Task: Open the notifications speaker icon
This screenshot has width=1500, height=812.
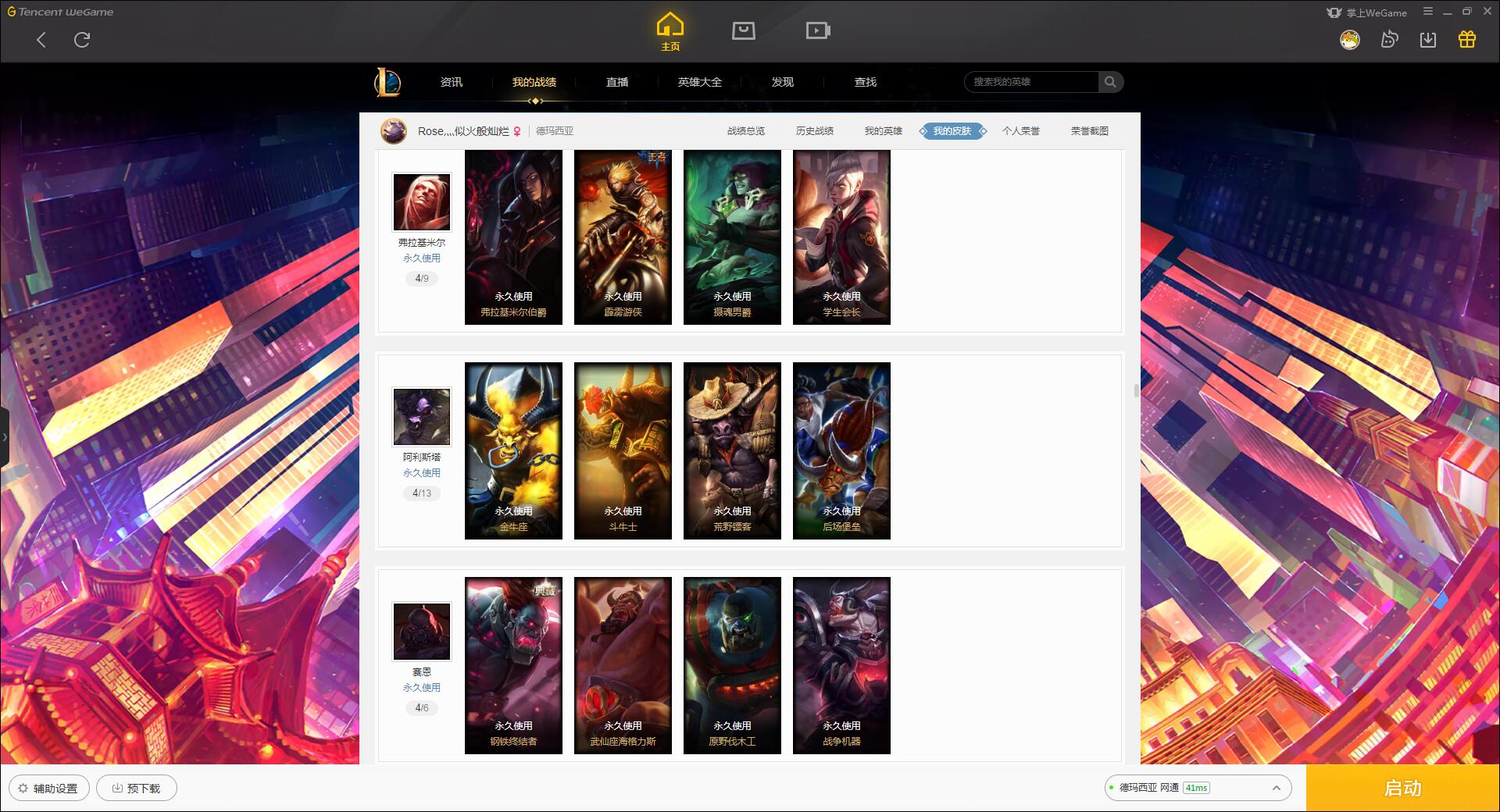Action: coord(1389,39)
